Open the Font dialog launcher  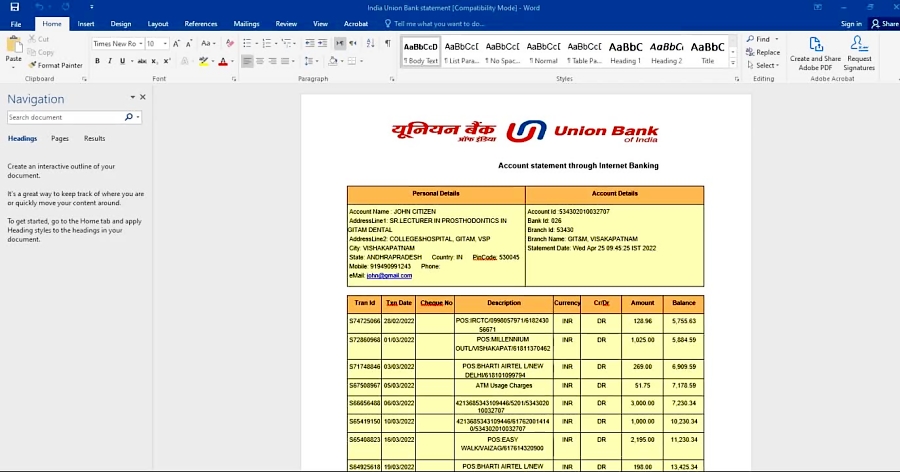coord(234,79)
